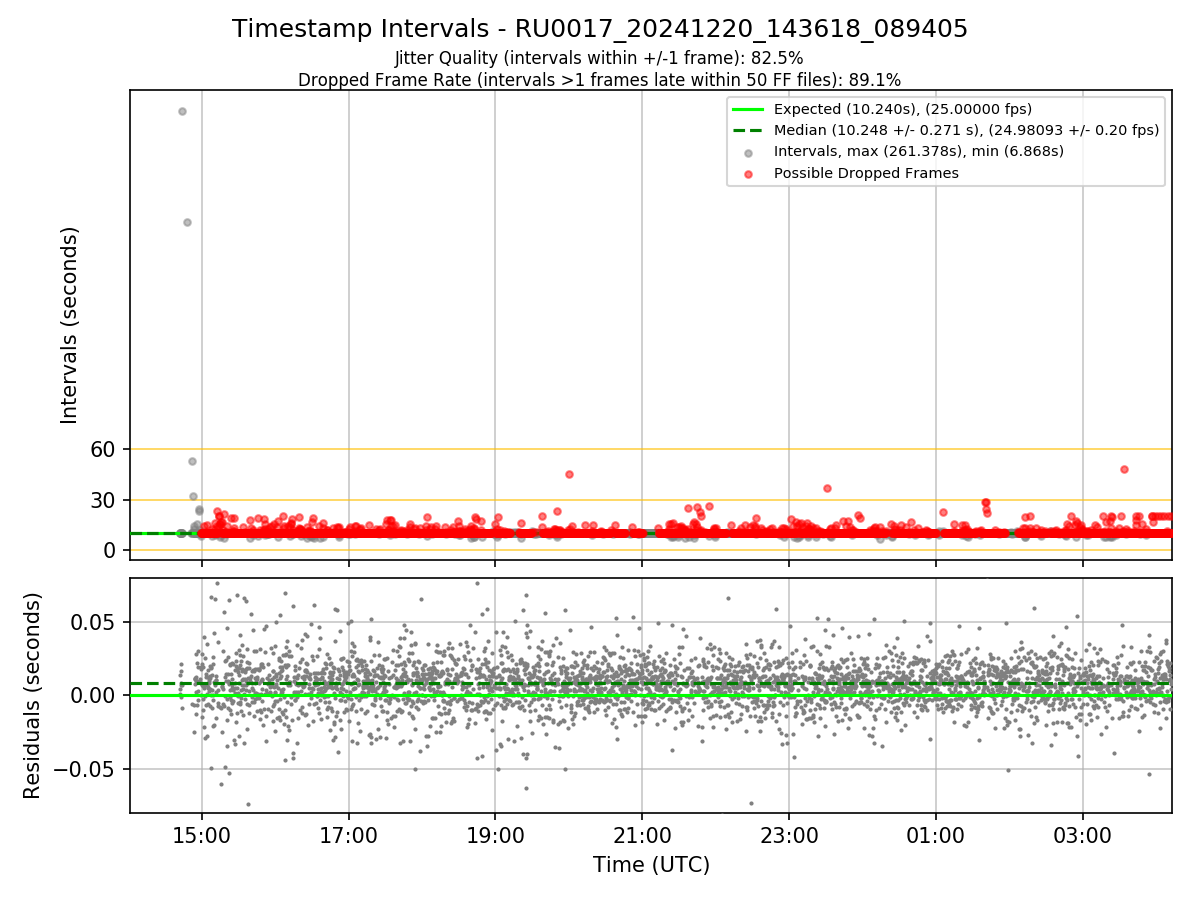Click the 'Possible Dropped Frames' legend entry
This screenshot has height=900, width=1200.
tap(866, 173)
